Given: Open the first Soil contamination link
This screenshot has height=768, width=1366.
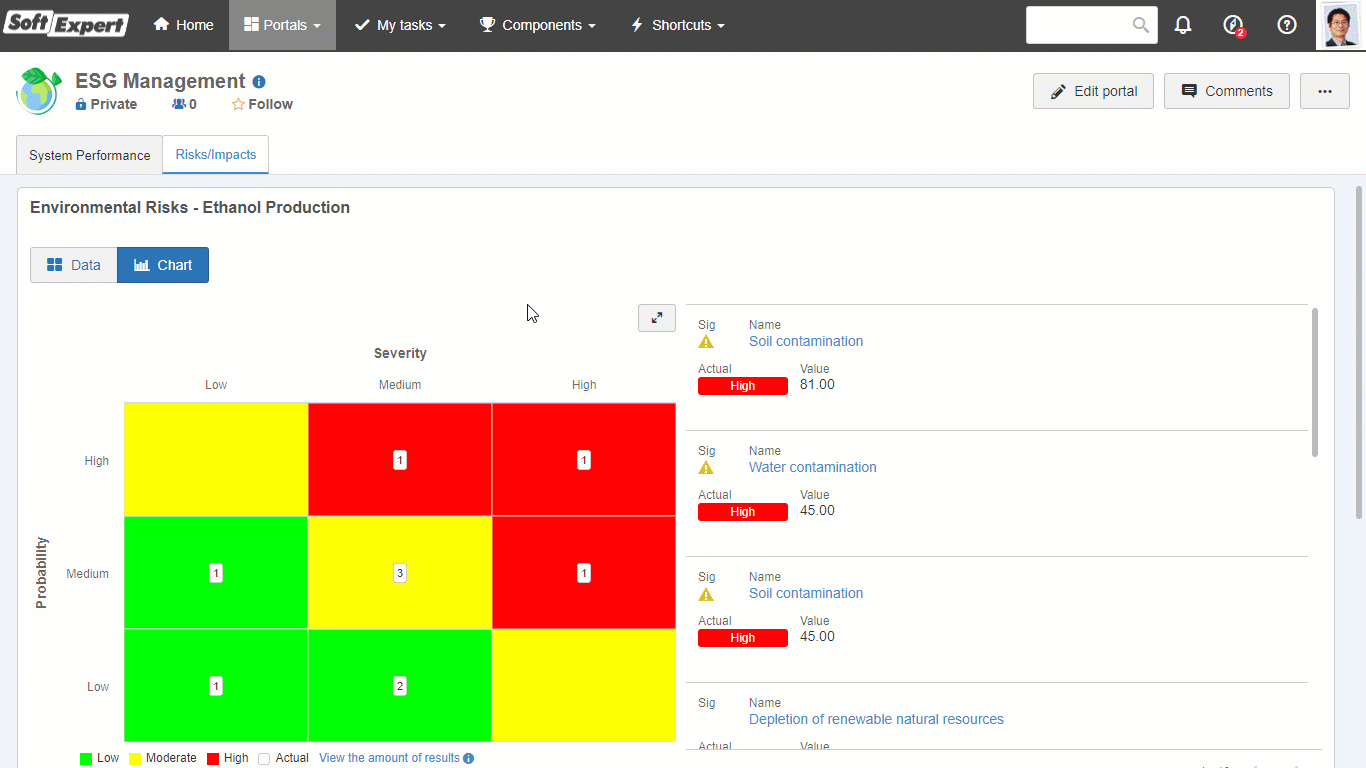Looking at the screenshot, I should point(806,341).
